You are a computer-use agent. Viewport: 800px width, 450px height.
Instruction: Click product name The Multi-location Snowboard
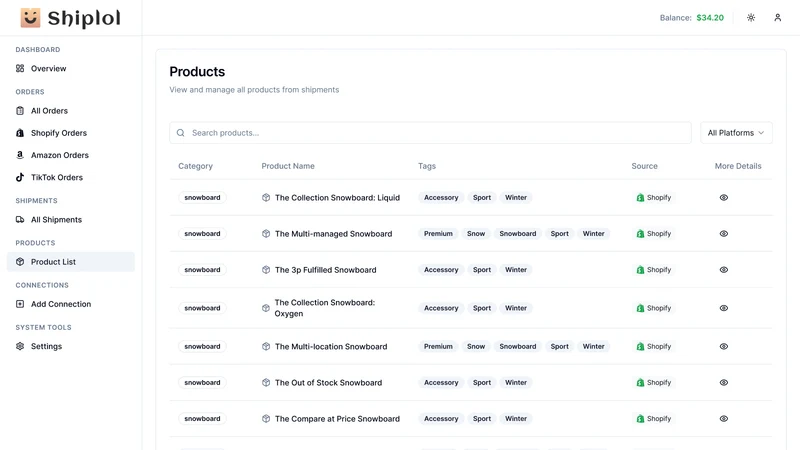pyautogui.click(x=331, y=346)
